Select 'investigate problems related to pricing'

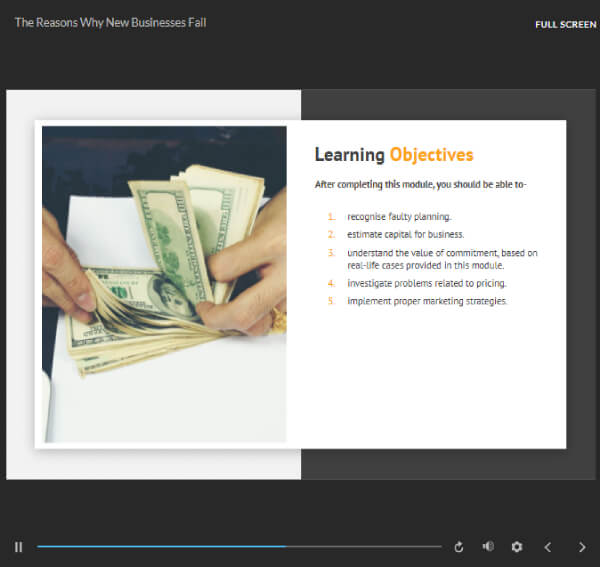pos(427,283)
